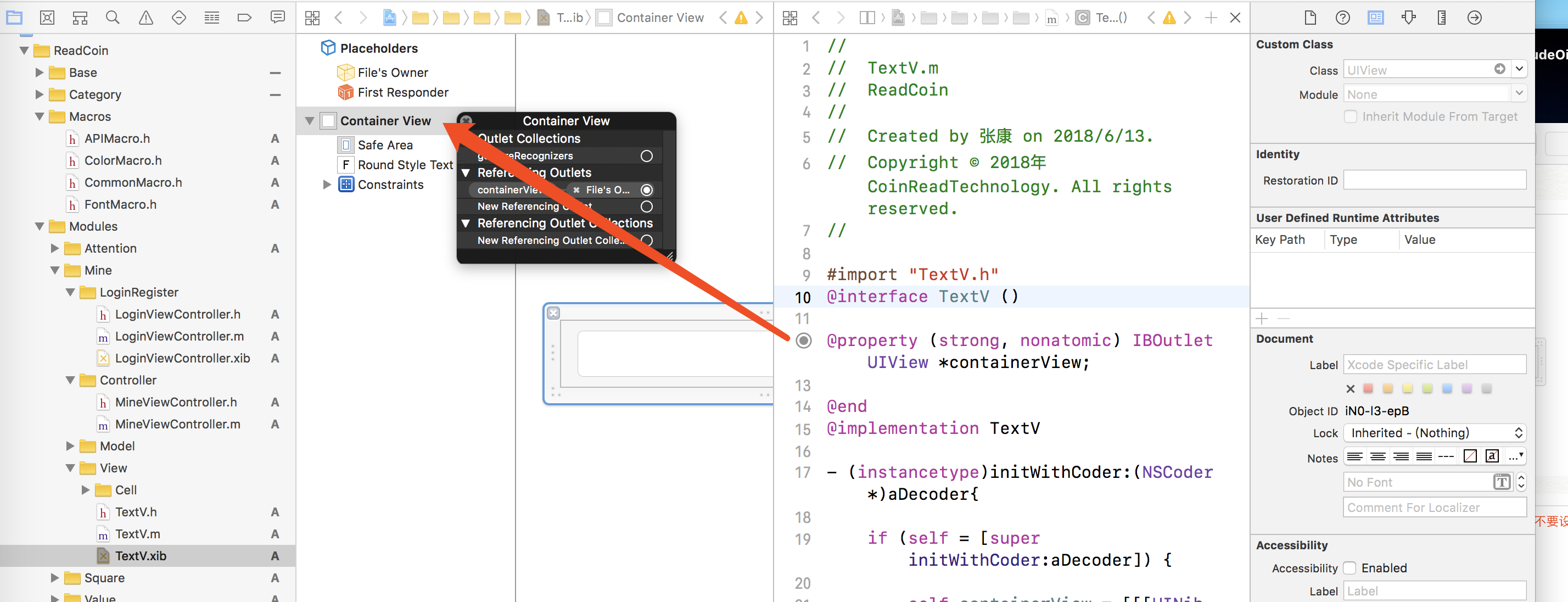Enable the Accessibility Enabled checkbox
Screen dimensions: 1568x602
tap(1349, 568)
